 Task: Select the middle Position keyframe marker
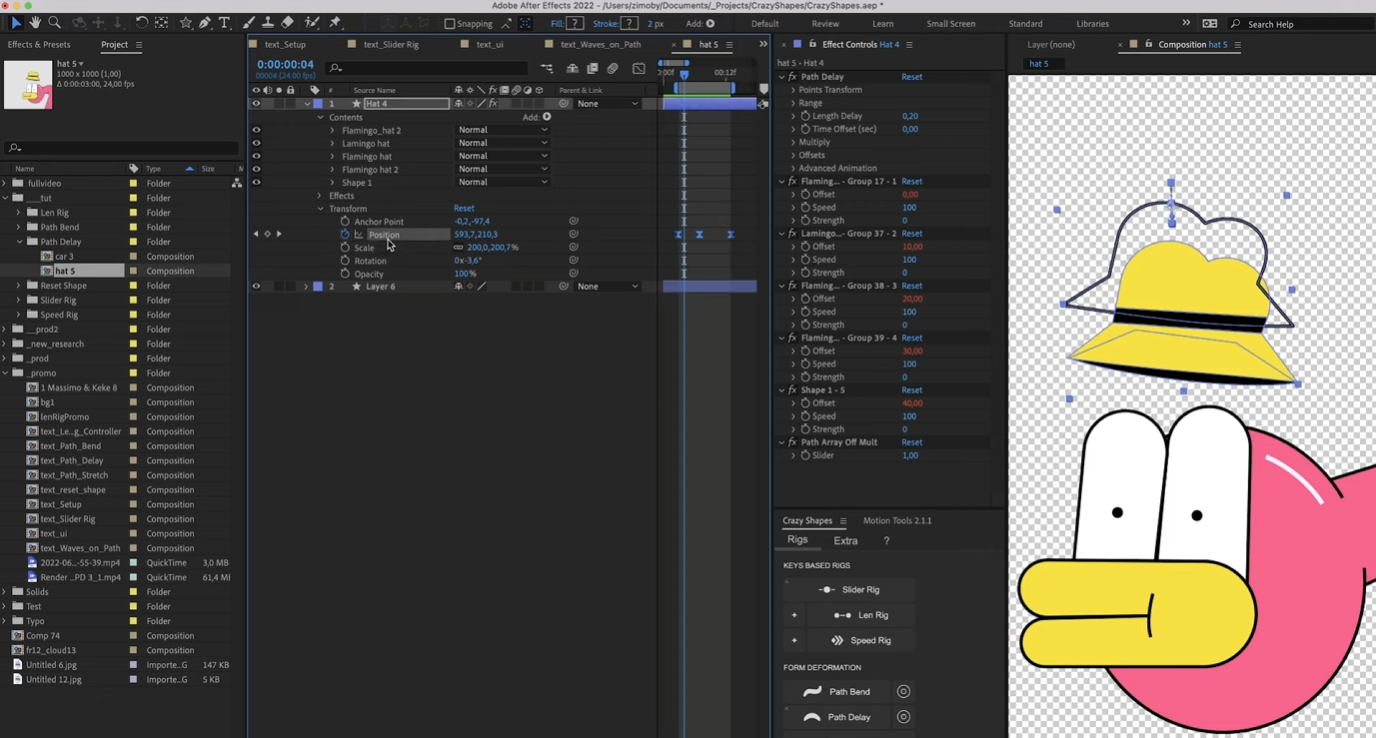pos(700,234)
